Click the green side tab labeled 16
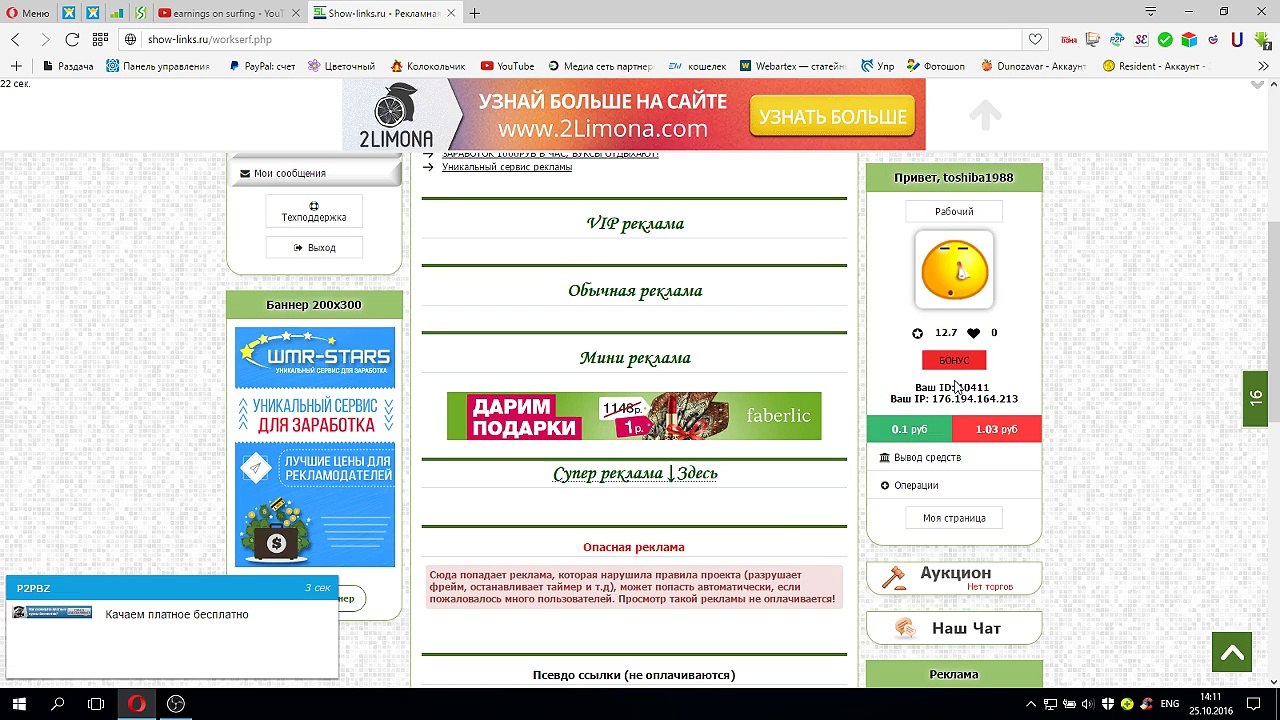The width and height of the screenshot is (1280, 720). pos(1256,398)
